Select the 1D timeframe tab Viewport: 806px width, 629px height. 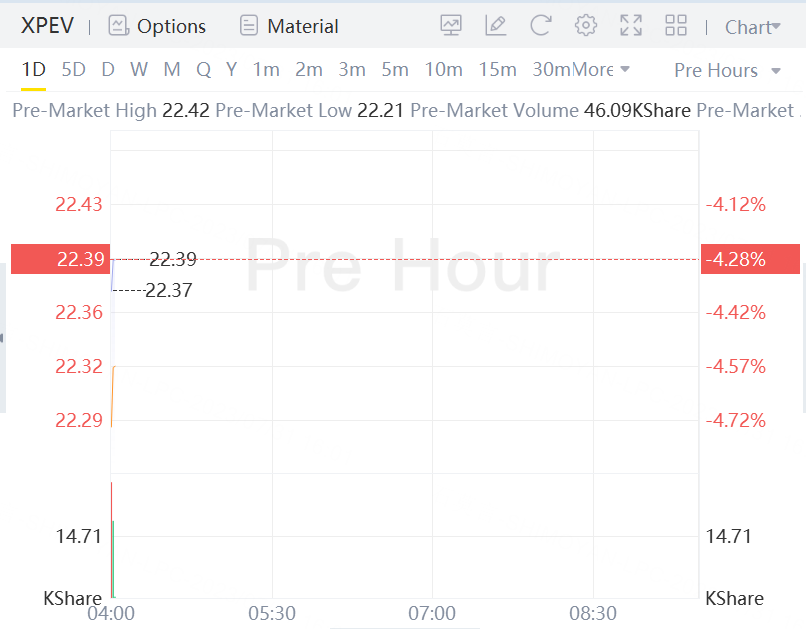coord(34,70)
